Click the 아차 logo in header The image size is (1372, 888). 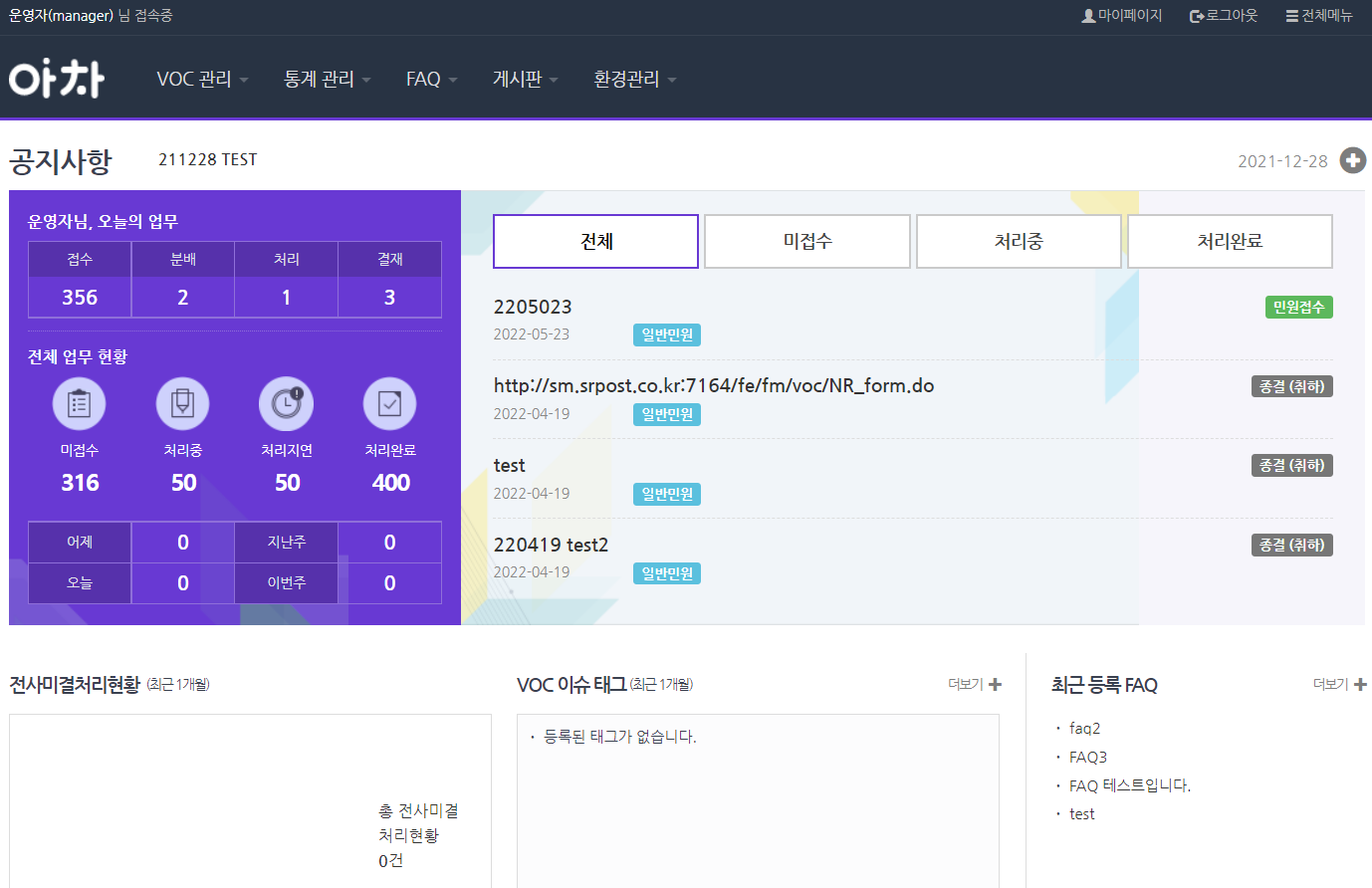pos(57,79)
